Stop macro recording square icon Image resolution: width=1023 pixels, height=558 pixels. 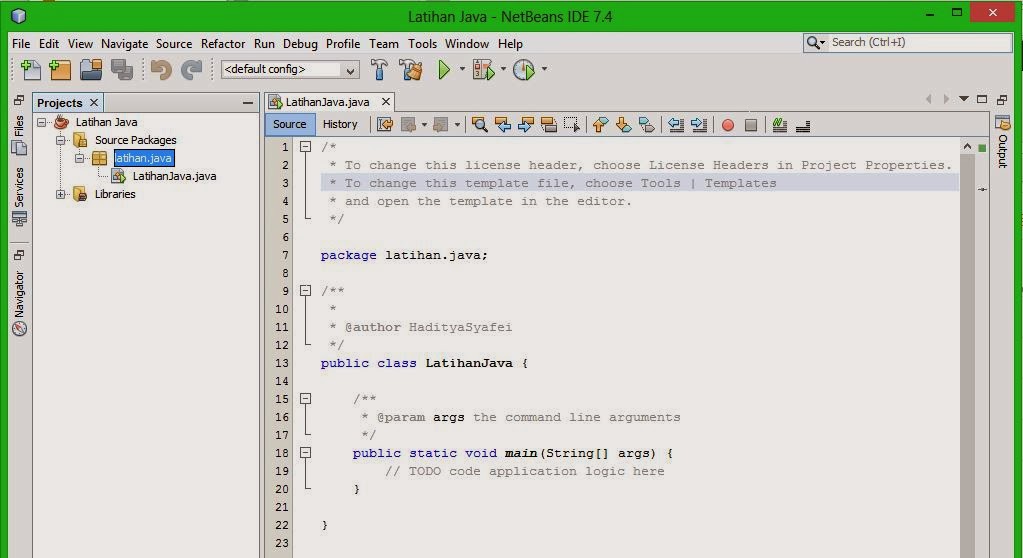(x=751, y=125)
